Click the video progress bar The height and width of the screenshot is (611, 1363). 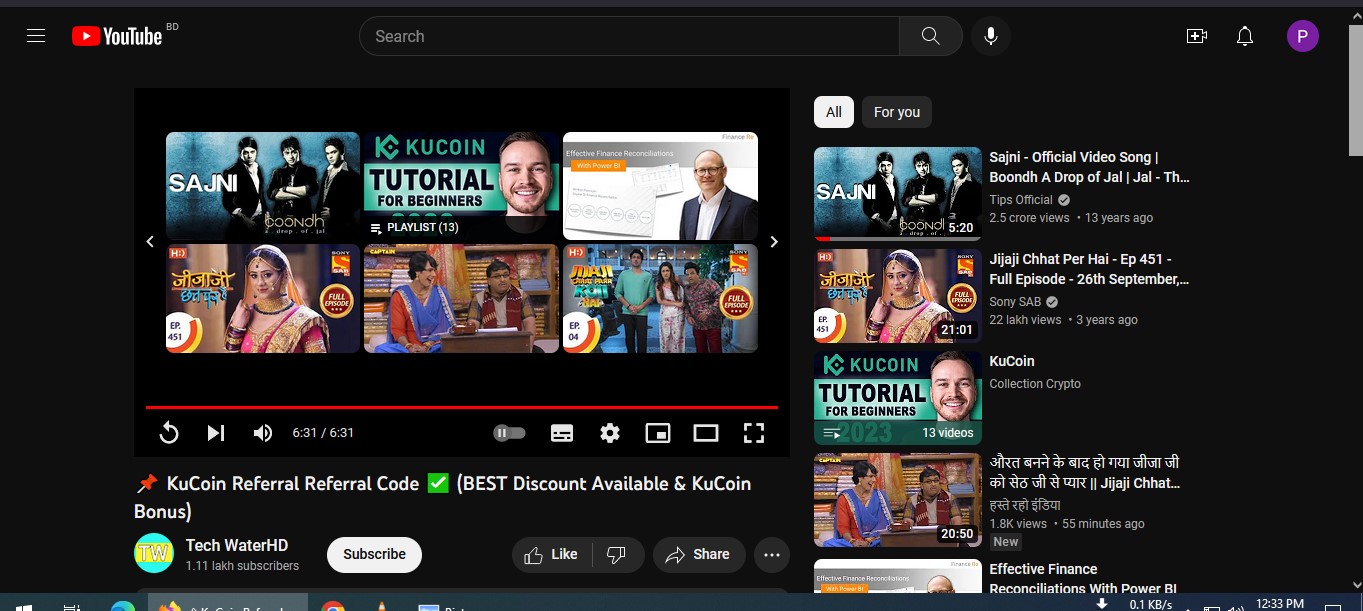pyautogui.click(x=462, y=407)
